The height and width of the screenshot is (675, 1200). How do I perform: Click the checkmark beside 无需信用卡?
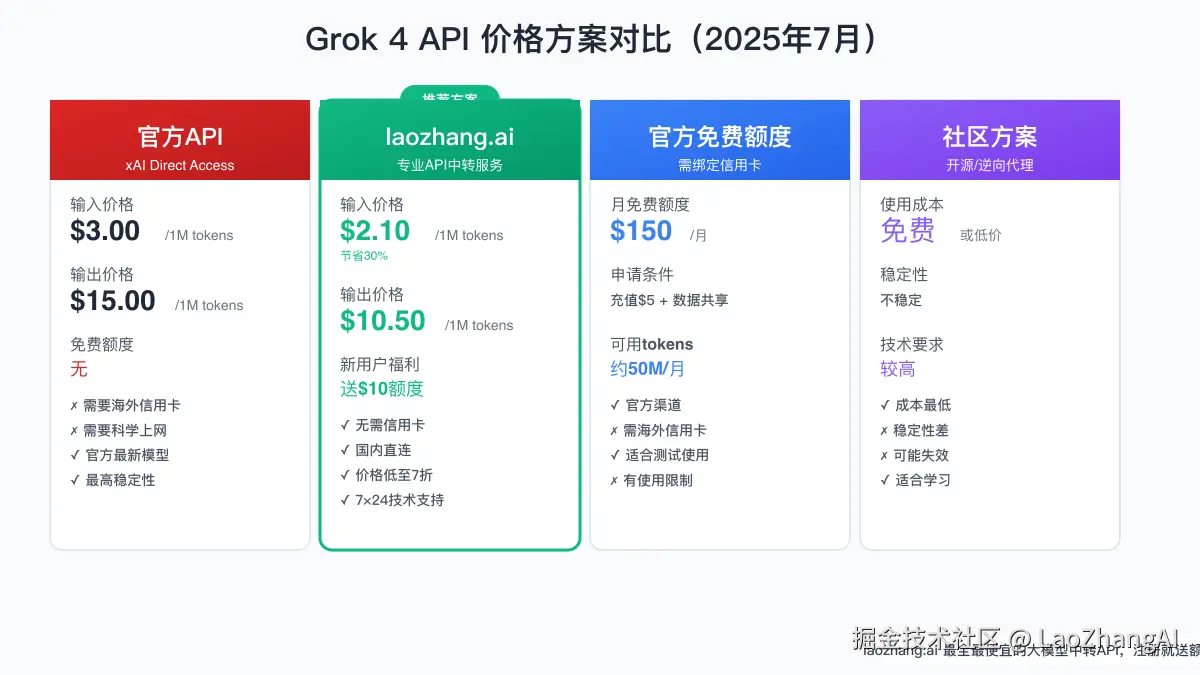coord(342,424)
